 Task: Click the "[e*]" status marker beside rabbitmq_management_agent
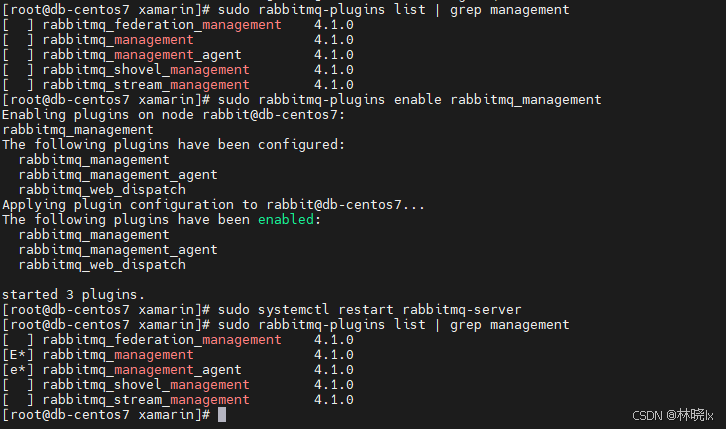point(18,369)
